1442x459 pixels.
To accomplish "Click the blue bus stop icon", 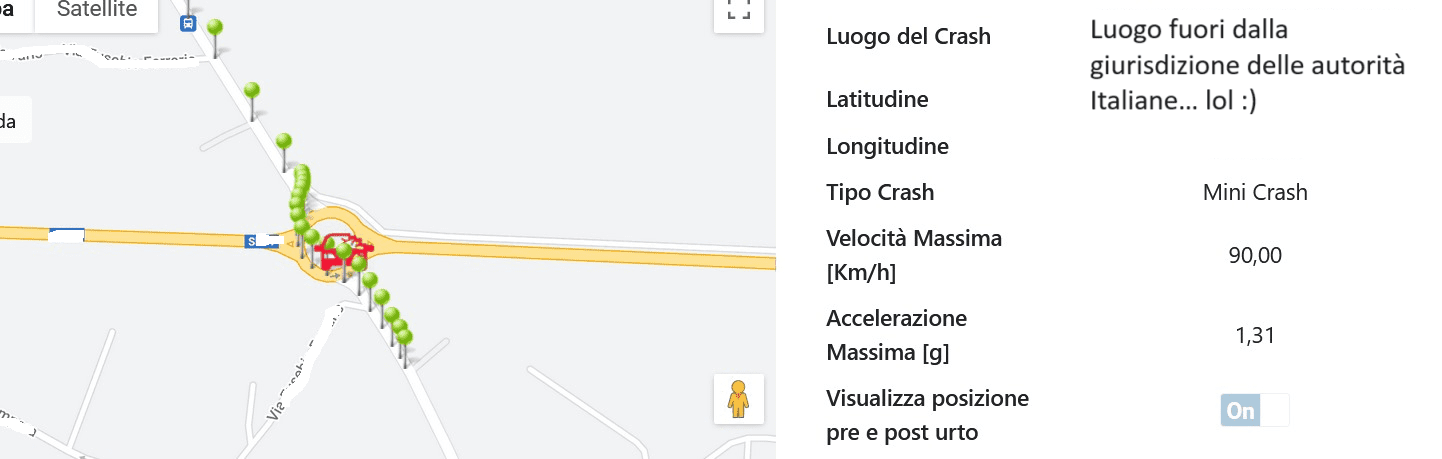I will pos(188,24).
